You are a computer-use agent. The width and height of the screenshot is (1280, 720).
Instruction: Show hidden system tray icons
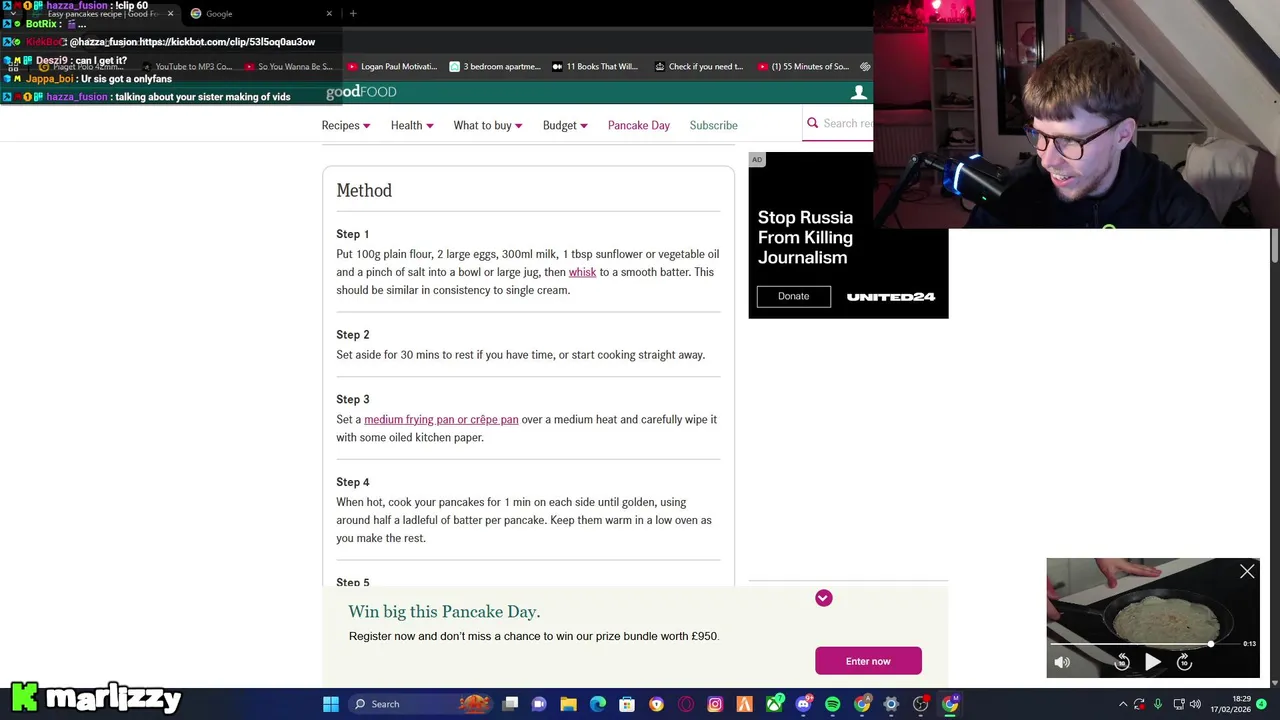[x=1122, y=704]
